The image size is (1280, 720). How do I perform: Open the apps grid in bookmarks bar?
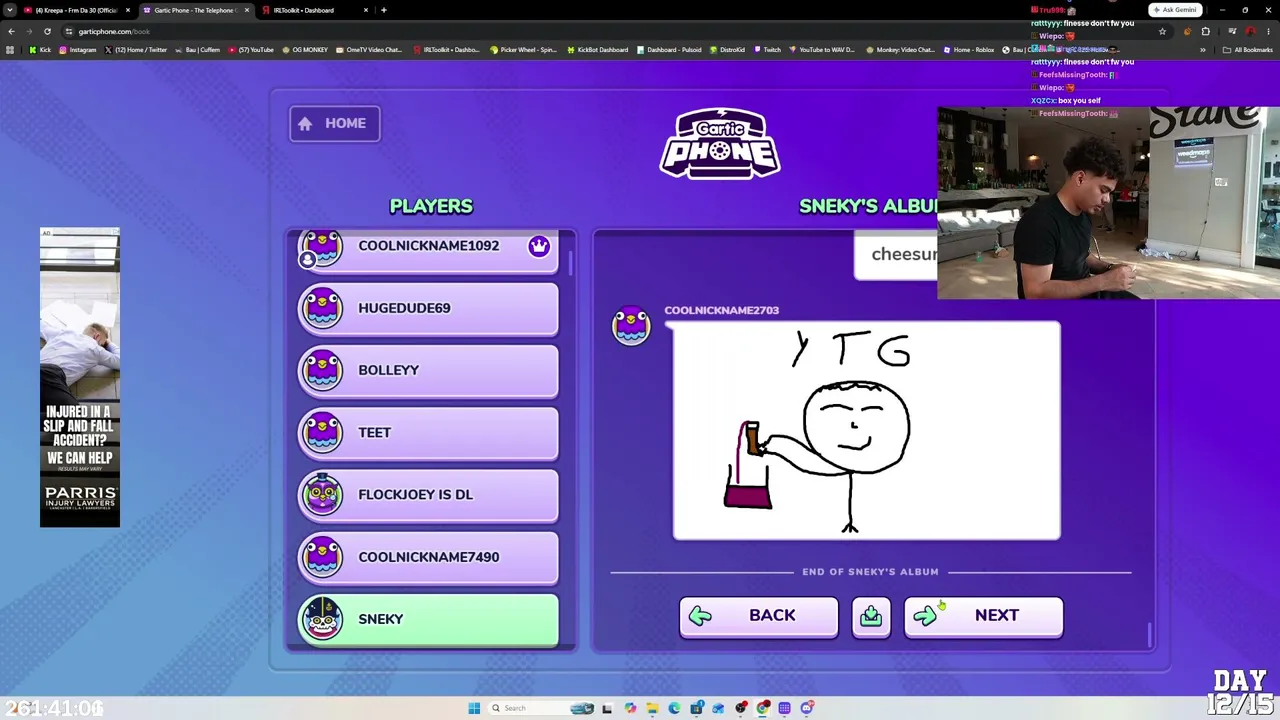pyautogui.click(x=11, y=50)
